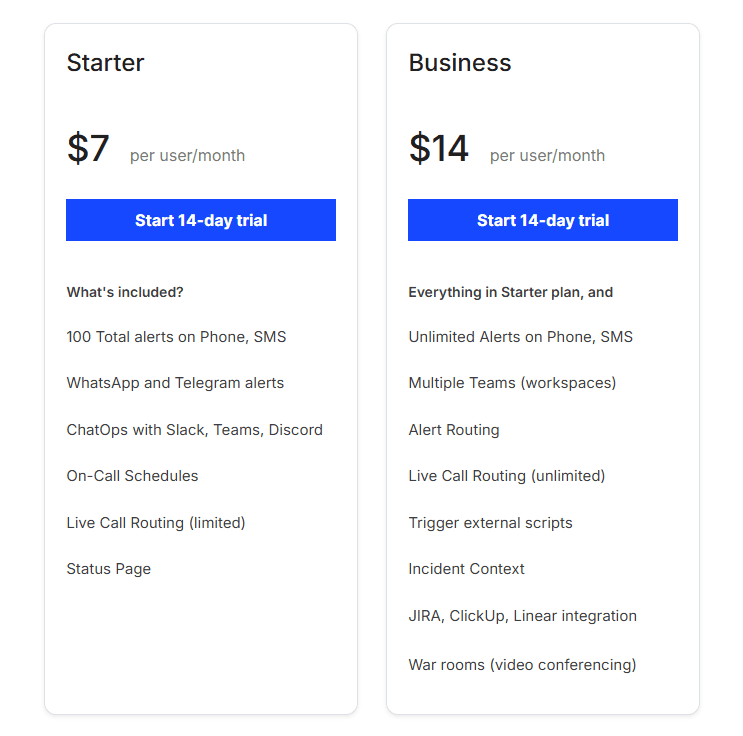Select Trigger external scripts feature
The width and height of the screenshot is (743, 736).
490,523
